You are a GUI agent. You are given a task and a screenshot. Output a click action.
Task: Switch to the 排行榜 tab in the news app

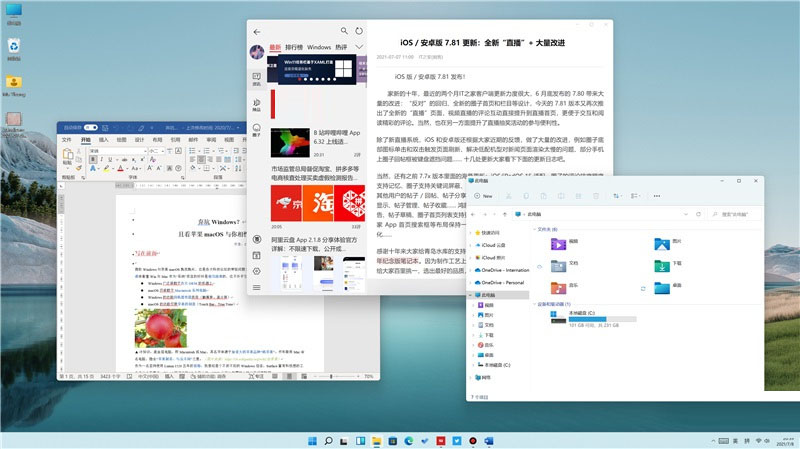pyautogui.click(x=294, y=48)
